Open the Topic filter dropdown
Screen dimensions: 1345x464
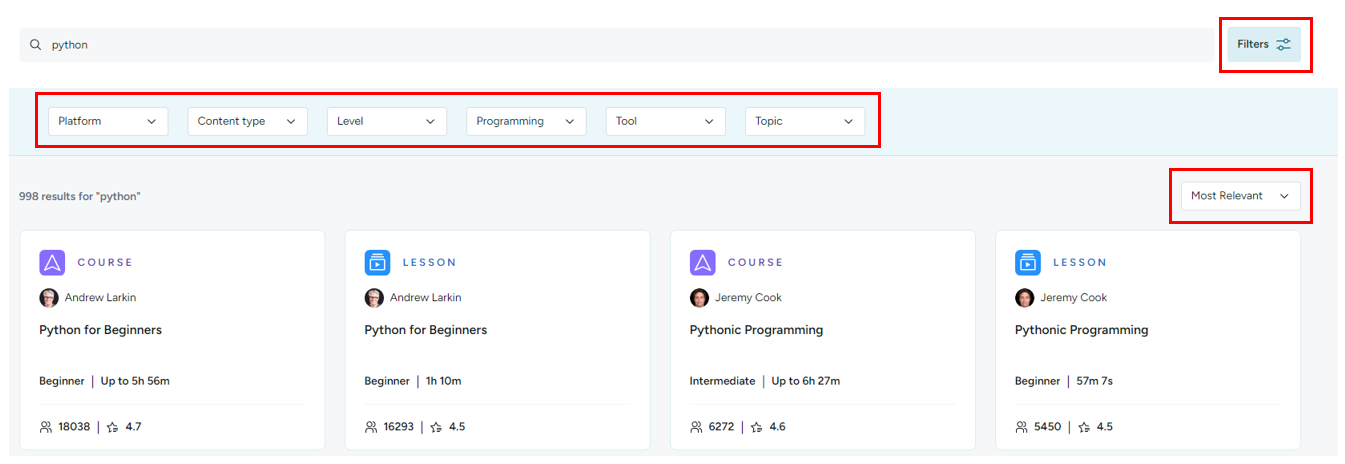pyautogui.click(x=805, y=122)
